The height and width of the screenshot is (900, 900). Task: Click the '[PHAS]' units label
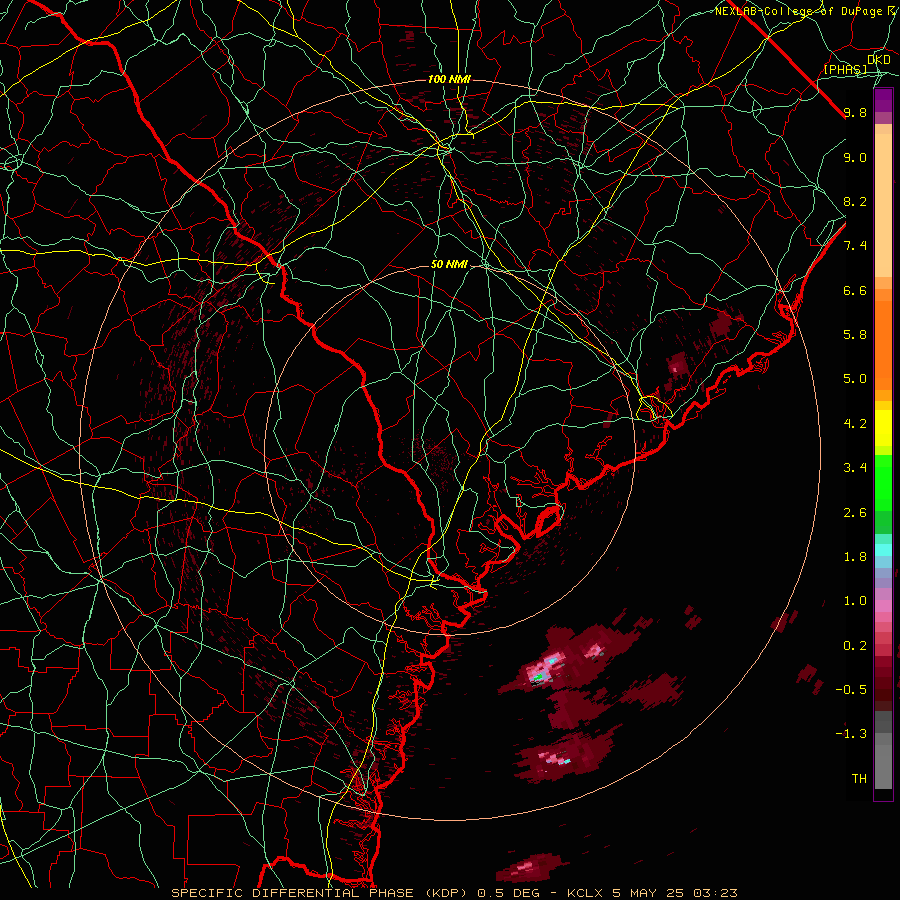click(x=845, y=69)
